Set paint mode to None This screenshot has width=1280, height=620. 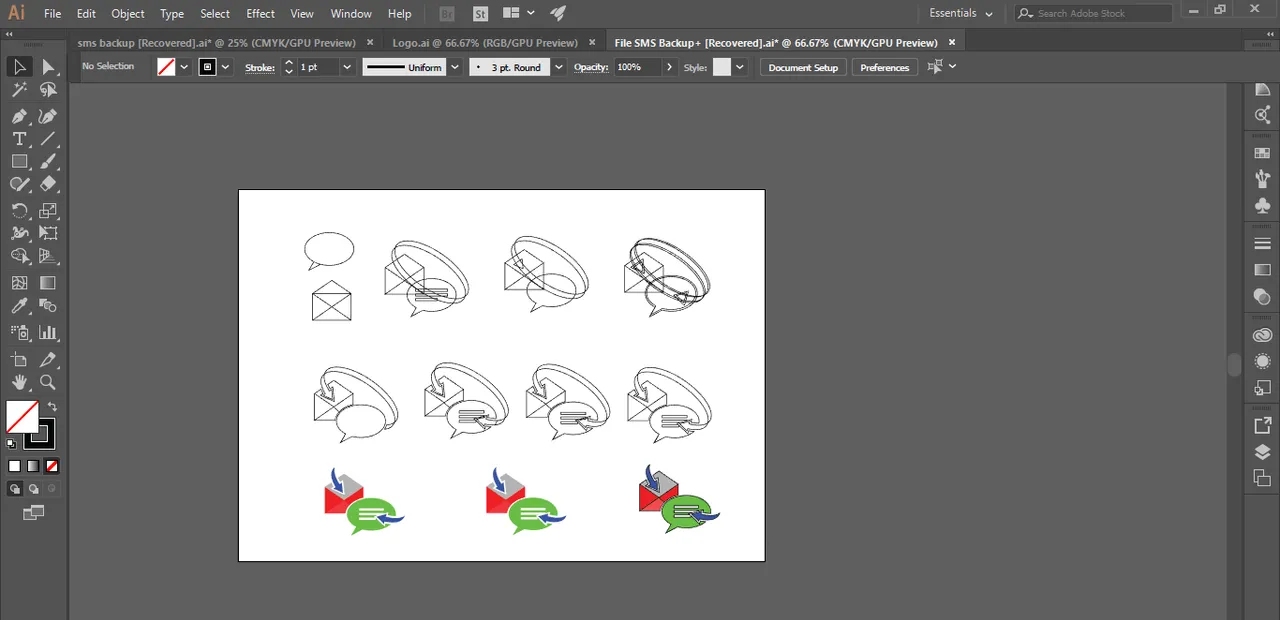(52, 466)
